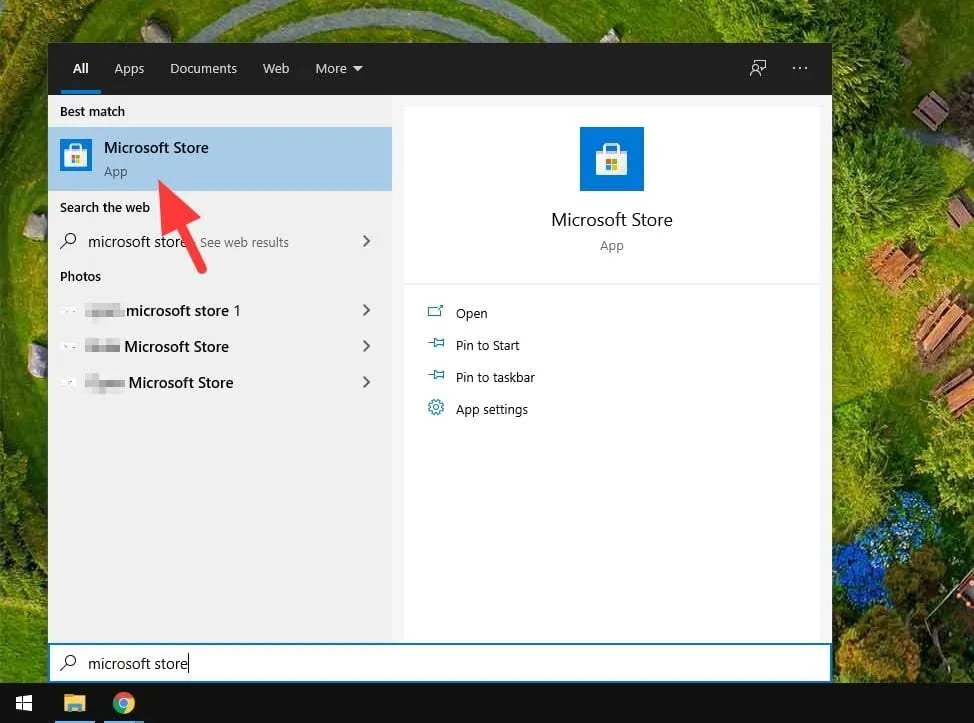Open App settings
Viewport: 974px width, 723px height.
(x=491, y=410)
